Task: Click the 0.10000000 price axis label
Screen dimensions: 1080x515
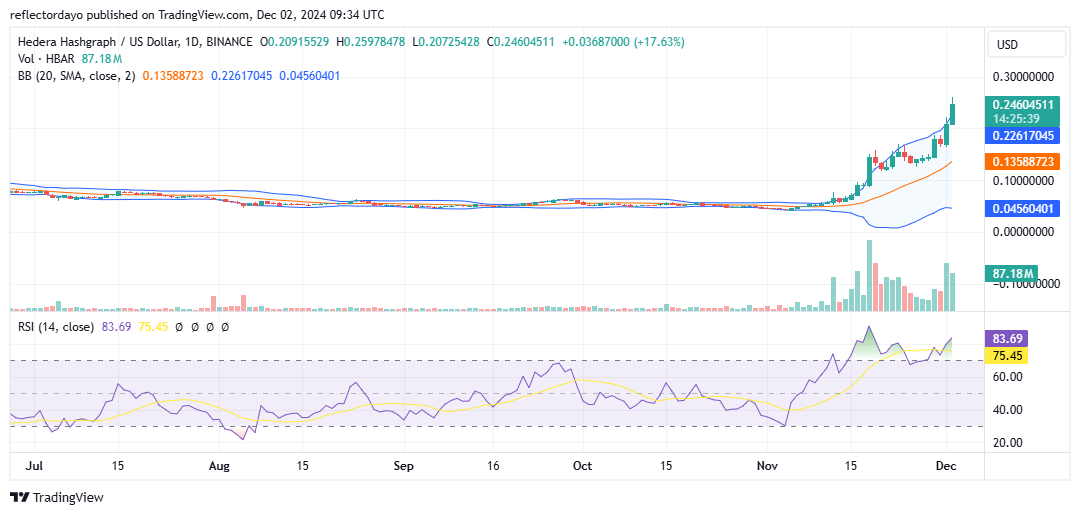Action: tap(1022, 180)
